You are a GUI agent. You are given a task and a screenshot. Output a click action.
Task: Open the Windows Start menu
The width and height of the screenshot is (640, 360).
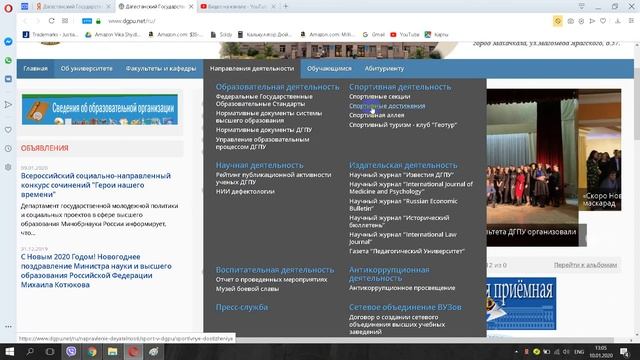[10, 351]
